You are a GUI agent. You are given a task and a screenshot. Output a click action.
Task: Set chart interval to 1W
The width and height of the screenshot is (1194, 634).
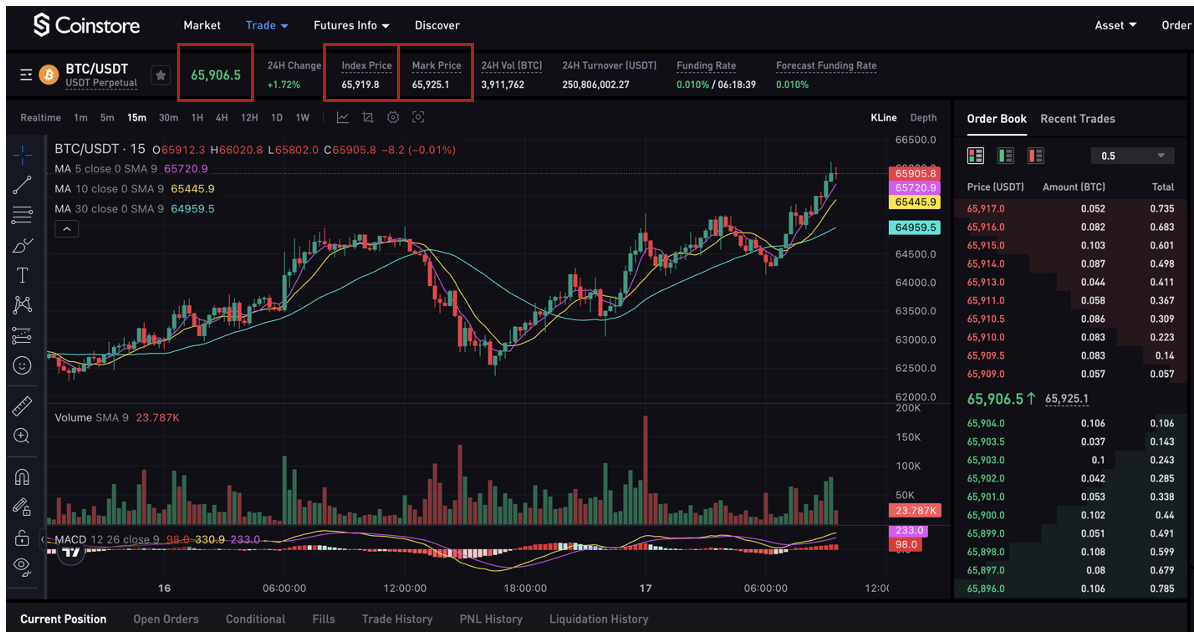click(302, 117)
